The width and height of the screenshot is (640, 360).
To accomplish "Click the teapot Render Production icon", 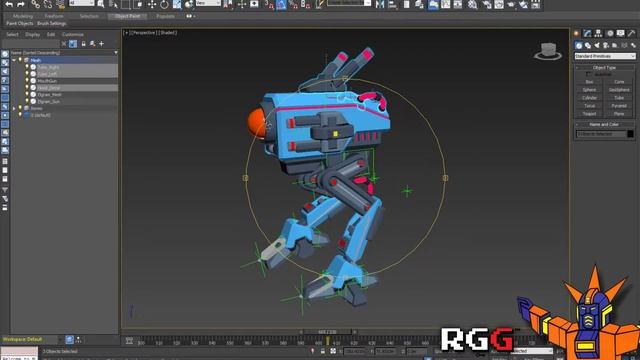I will 511,4.
